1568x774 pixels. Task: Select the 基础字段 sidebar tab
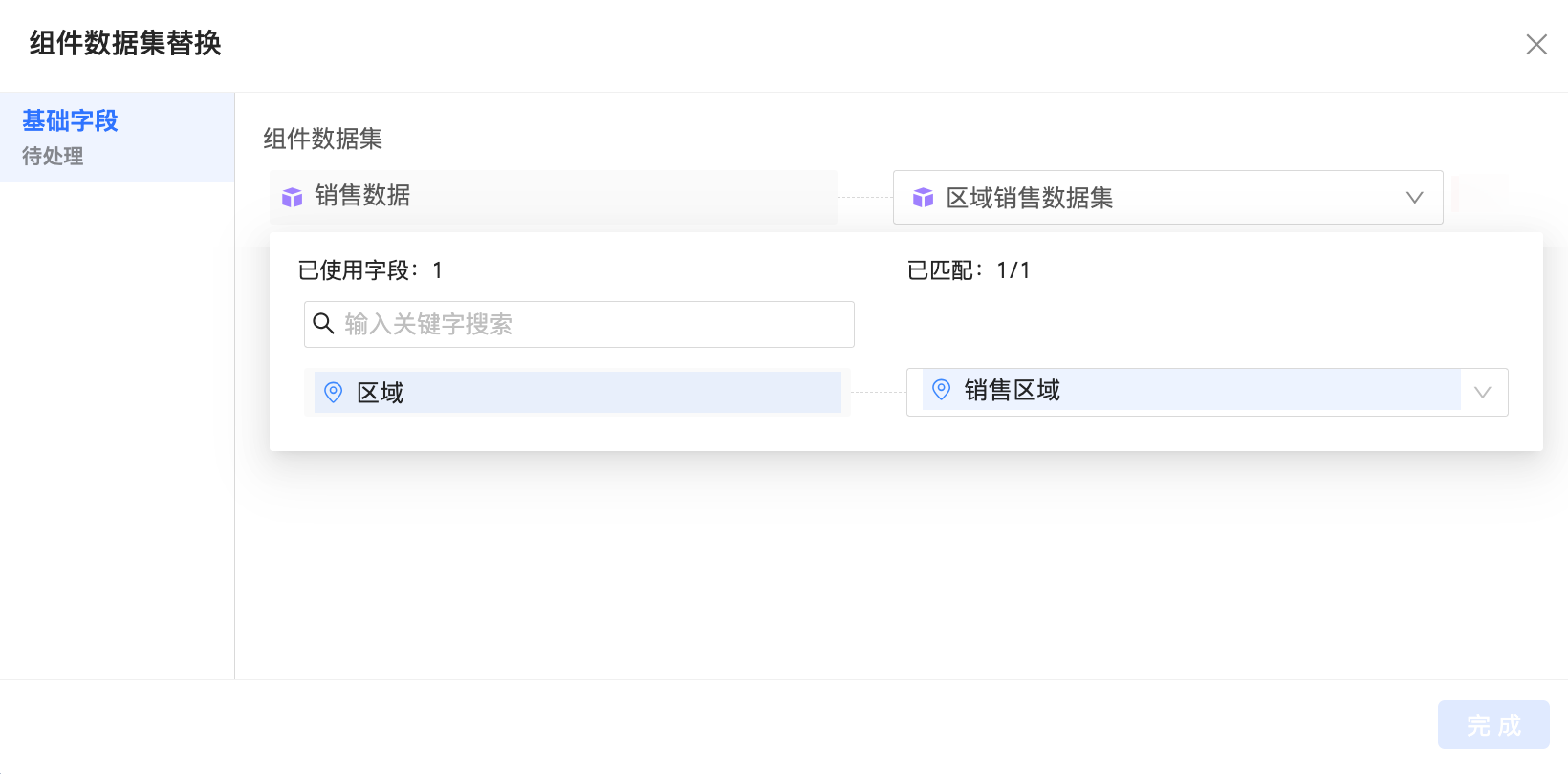tap(70, 121)
